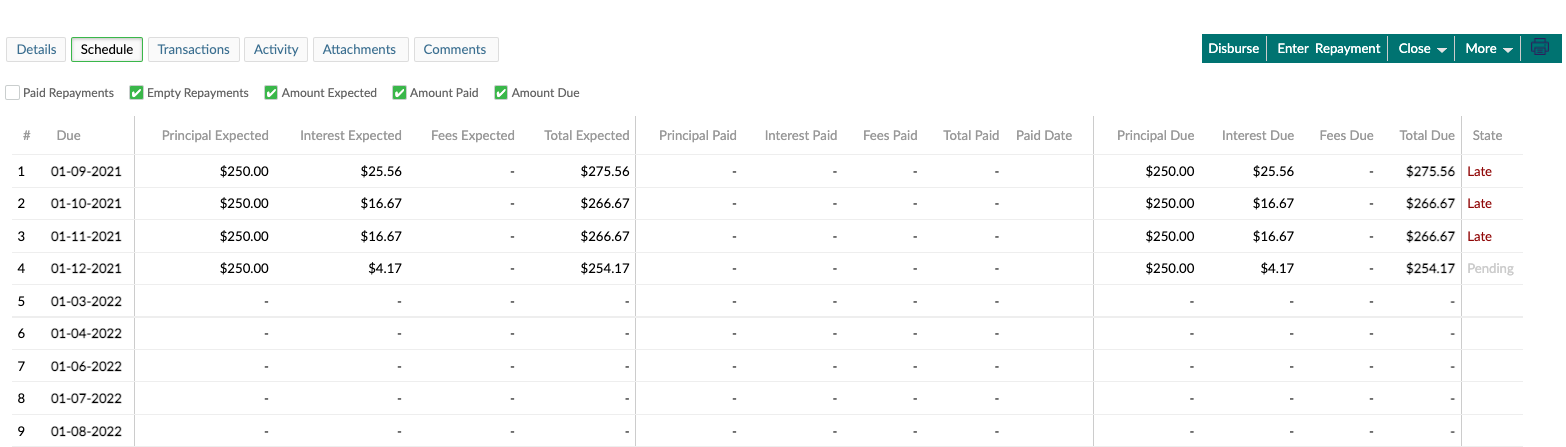Click Interest Due $16.67 for 01-11-2021
Screen dimensions: 1566x447
(1274, 236)
